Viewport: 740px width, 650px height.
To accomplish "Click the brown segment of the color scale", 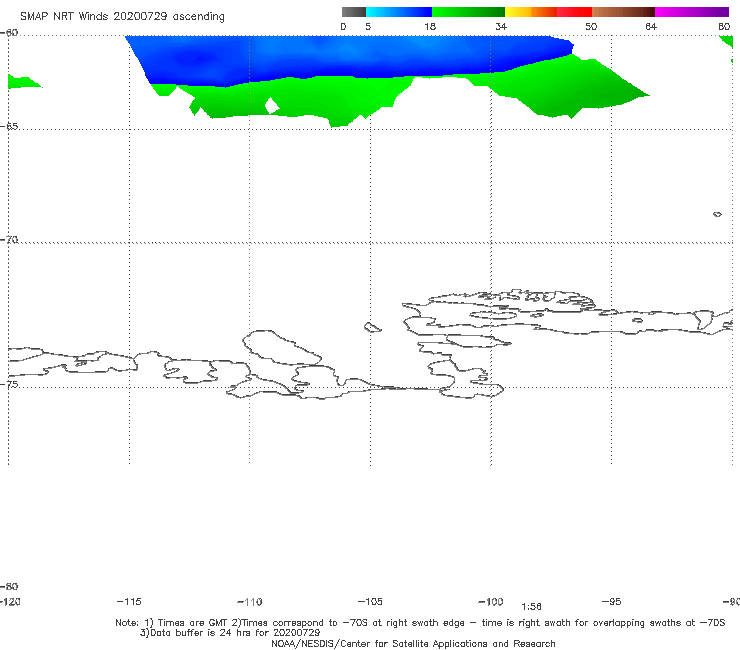I will pos(623,12).
